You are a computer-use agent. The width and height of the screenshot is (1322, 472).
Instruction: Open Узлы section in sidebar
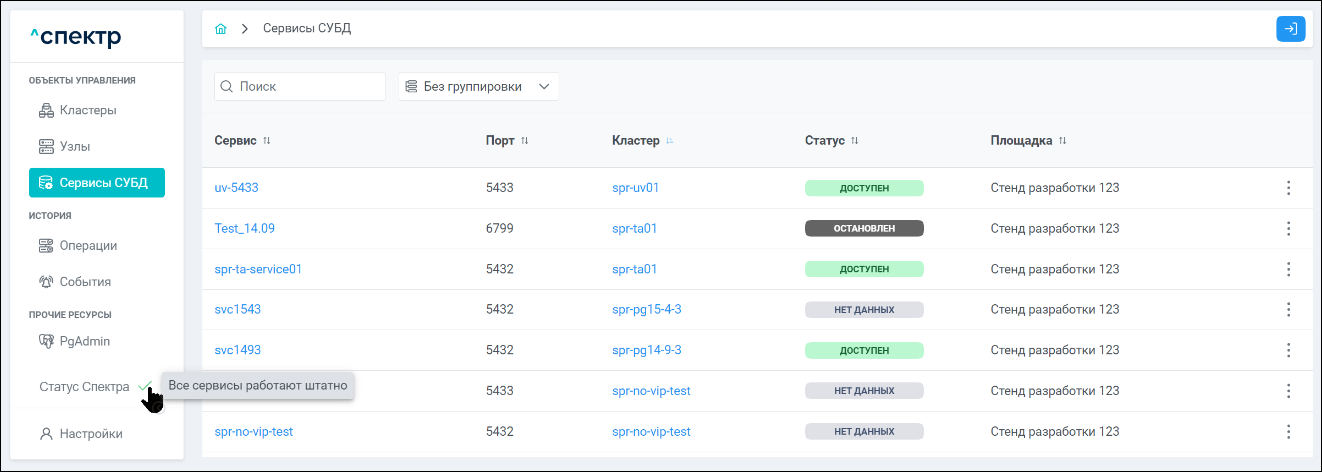click(74, 146)
